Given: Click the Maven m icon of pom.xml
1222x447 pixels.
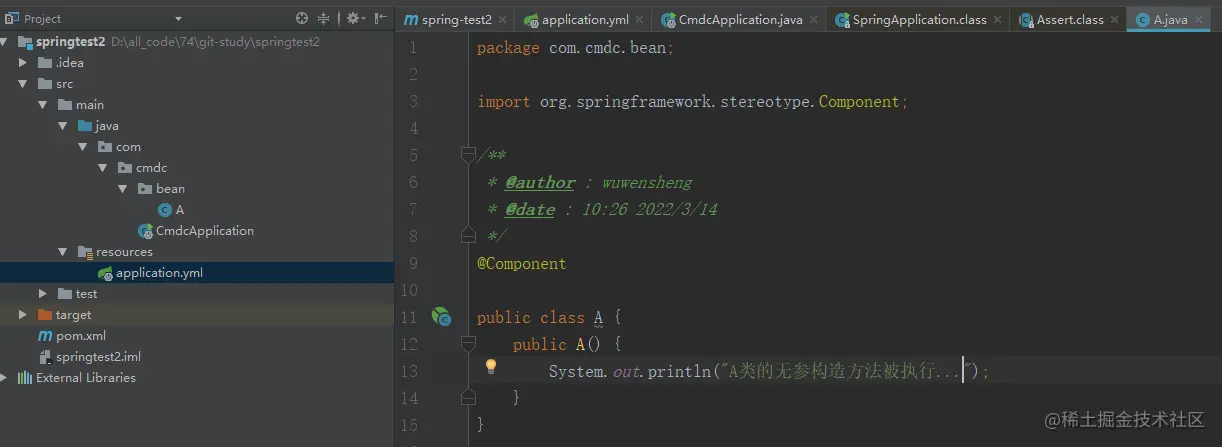Looking at the screenshot, I should (x=44, y=336).
